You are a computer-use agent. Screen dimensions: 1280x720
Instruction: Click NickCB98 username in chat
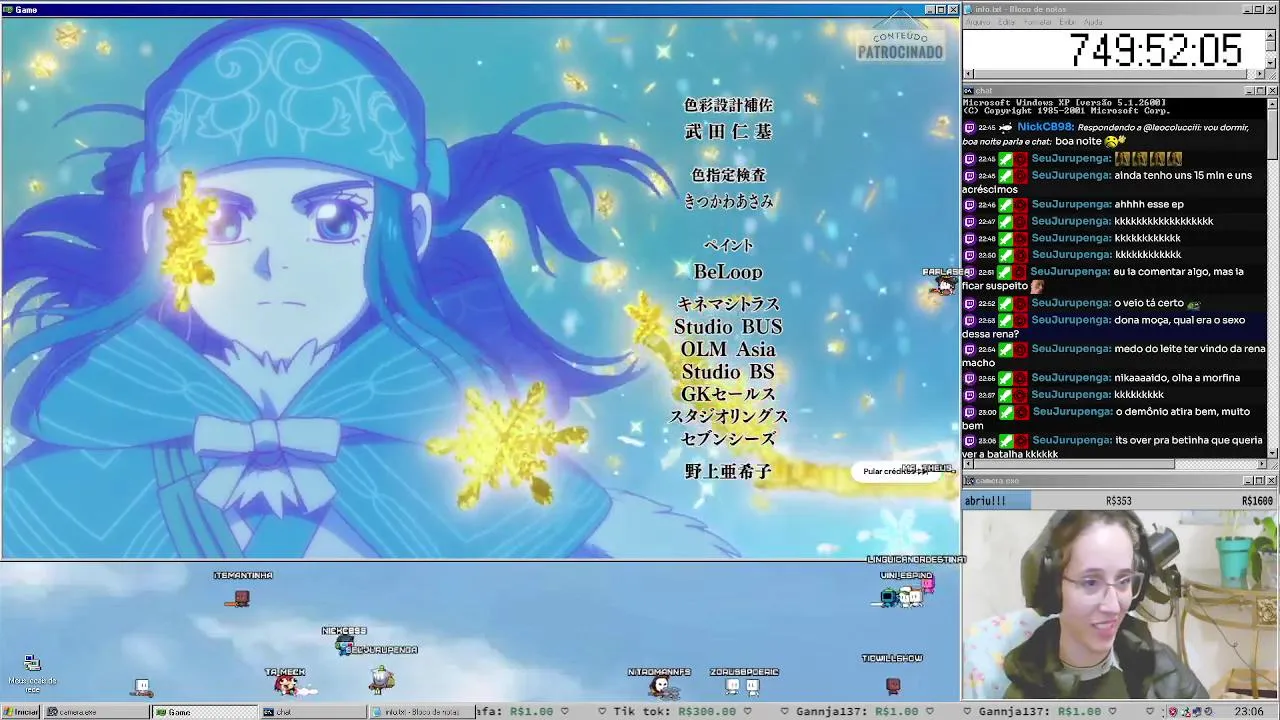(x=1045, y=127)
